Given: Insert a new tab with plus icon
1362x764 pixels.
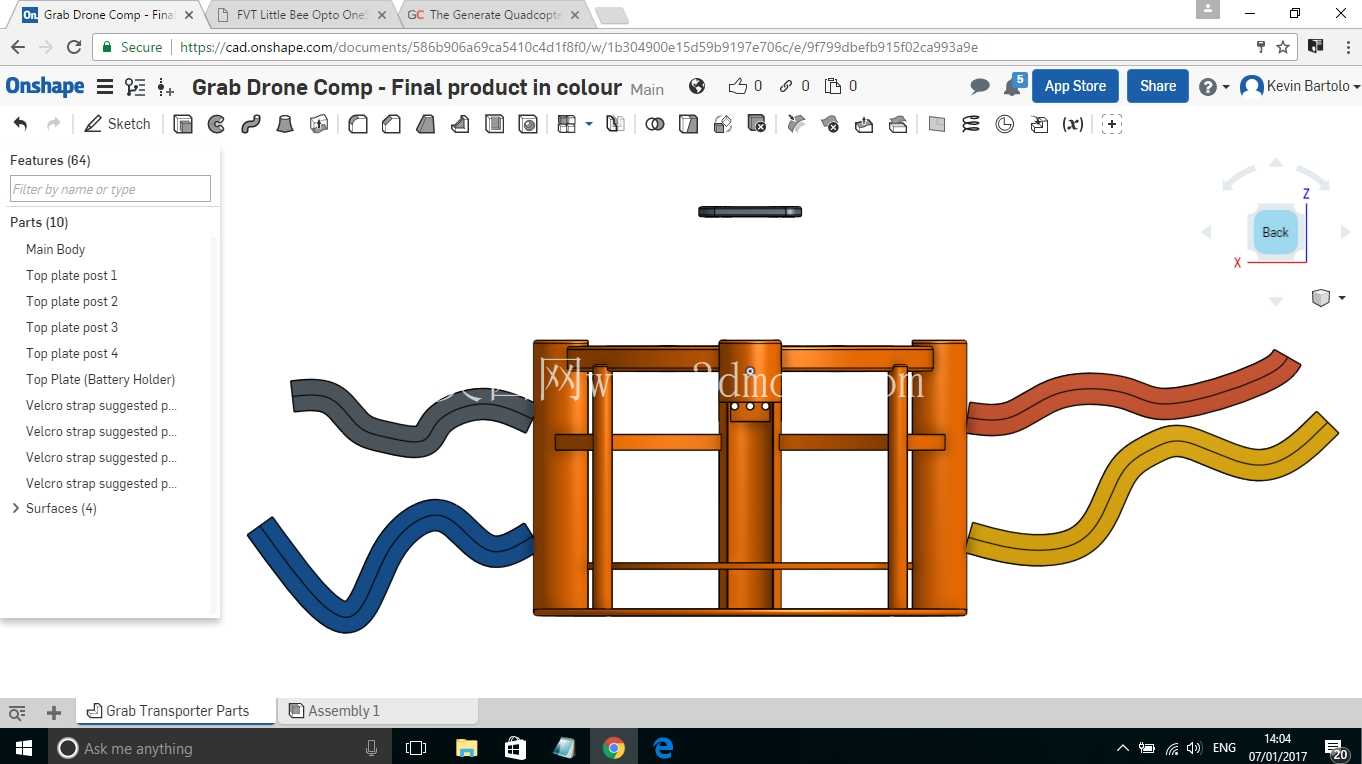Looking at the screenshot, I should click(x=54, y=712).
